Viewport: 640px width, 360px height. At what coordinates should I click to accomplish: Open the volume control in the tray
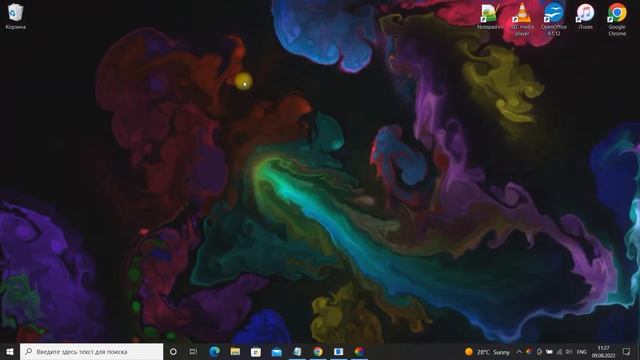[x=569, y=351]
